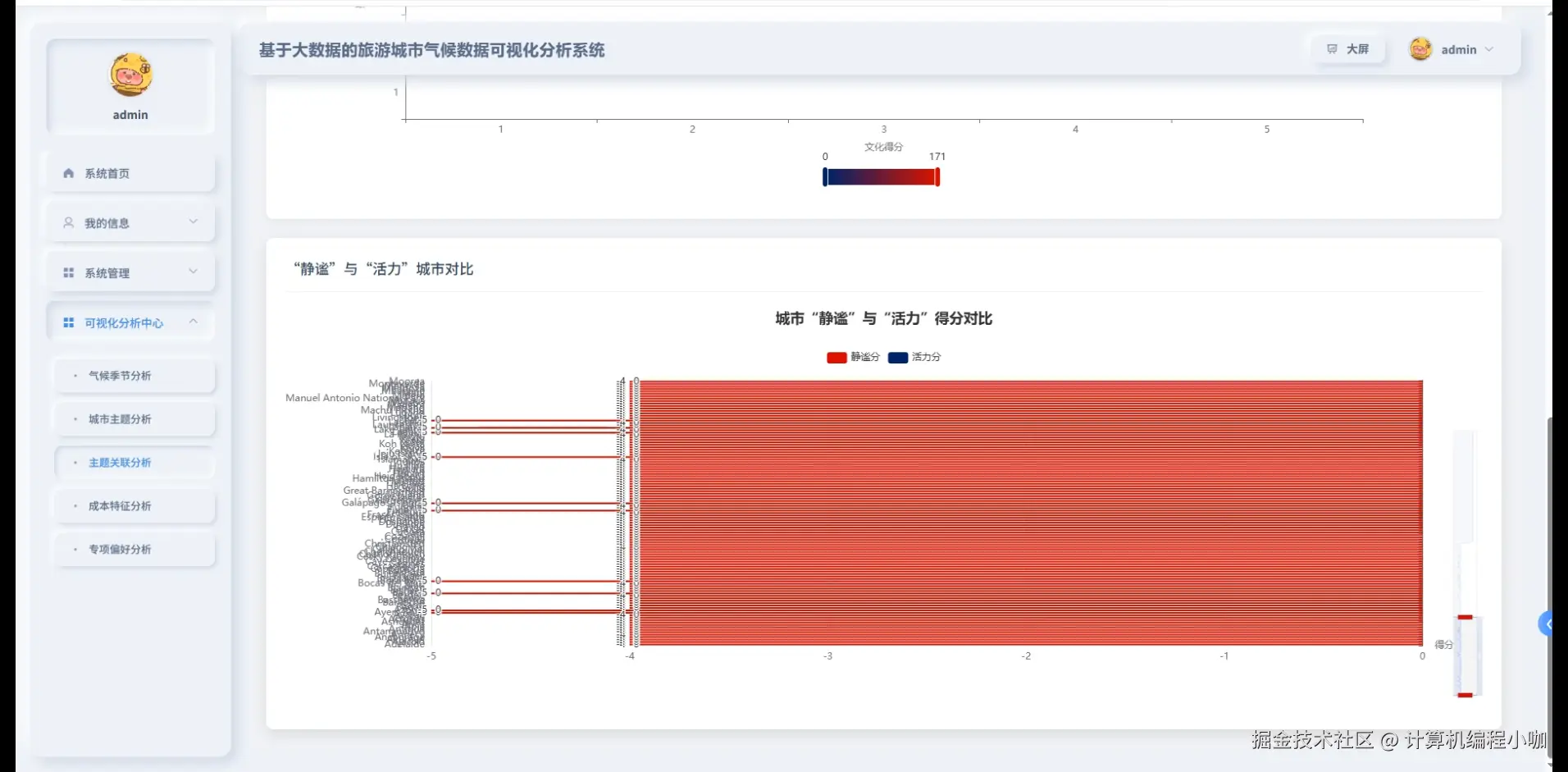Click the grid icon beside 可视化分析中心
Screen dimensions: 1568x772
tap(68, 322)
